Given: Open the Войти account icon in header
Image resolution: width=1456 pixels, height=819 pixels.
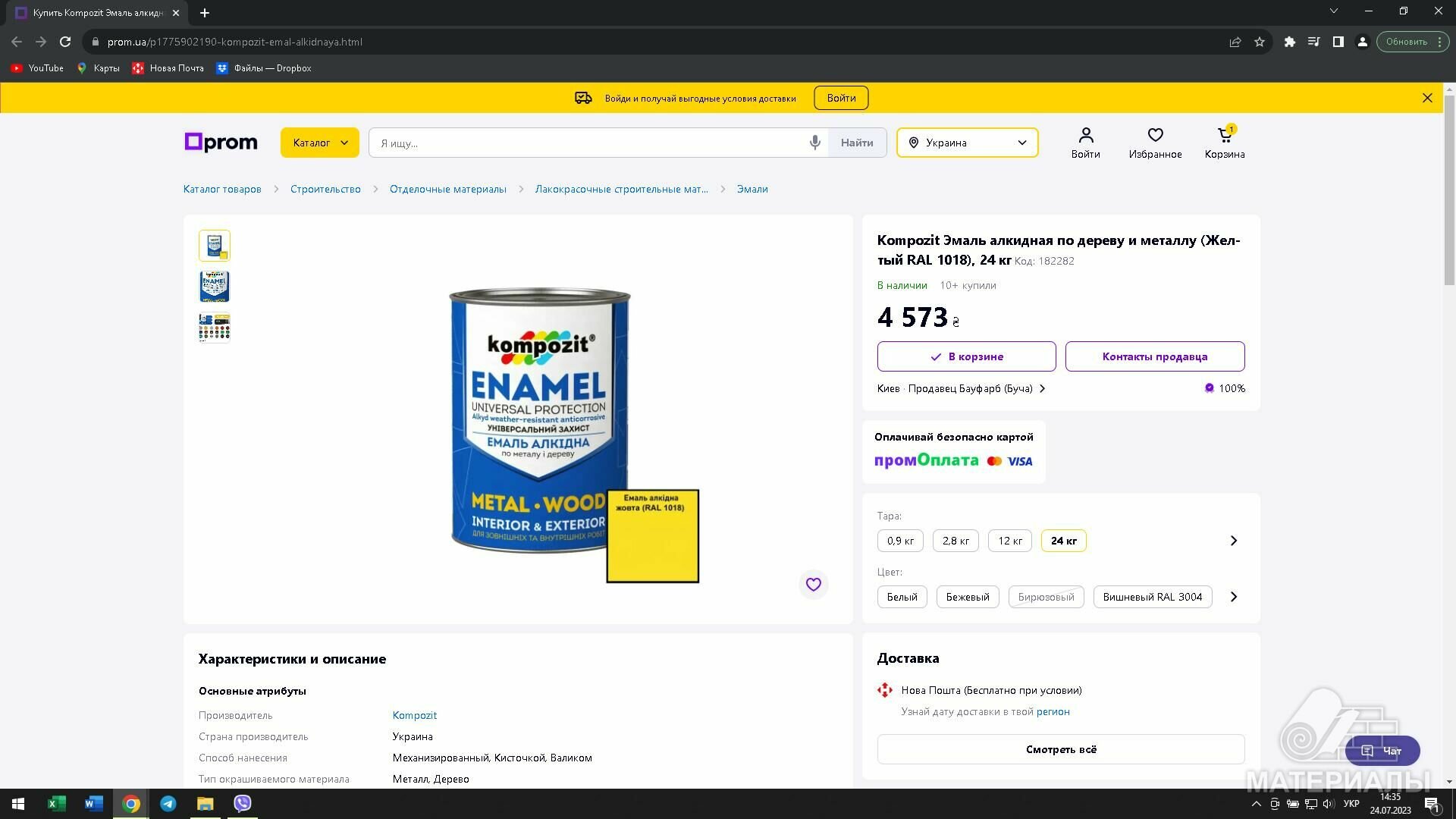Looking at the screenshot, I should (x=1085, y=143).
